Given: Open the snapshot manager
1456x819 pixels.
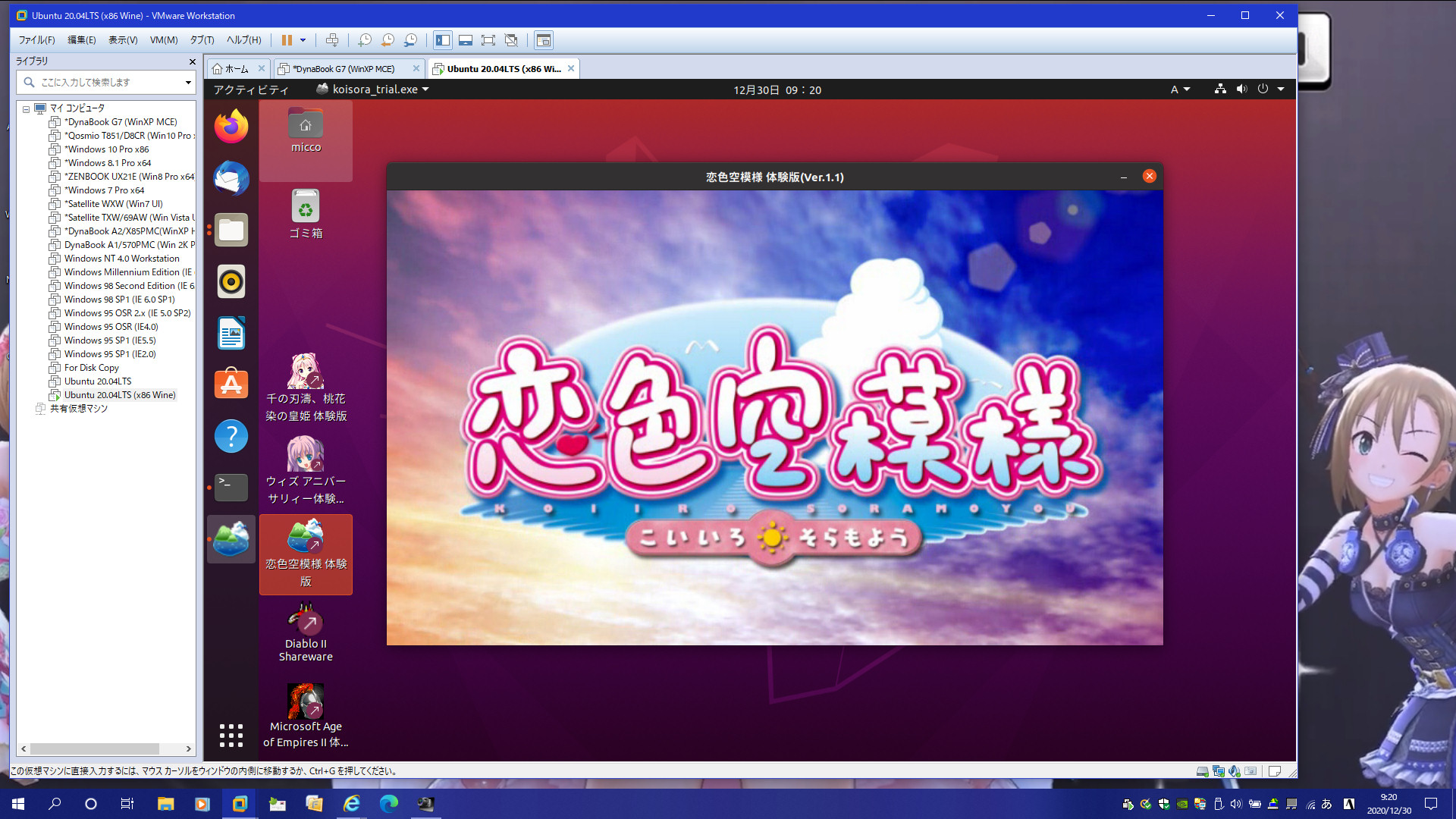Looking at the screenshot, I should tap(410, 40).
